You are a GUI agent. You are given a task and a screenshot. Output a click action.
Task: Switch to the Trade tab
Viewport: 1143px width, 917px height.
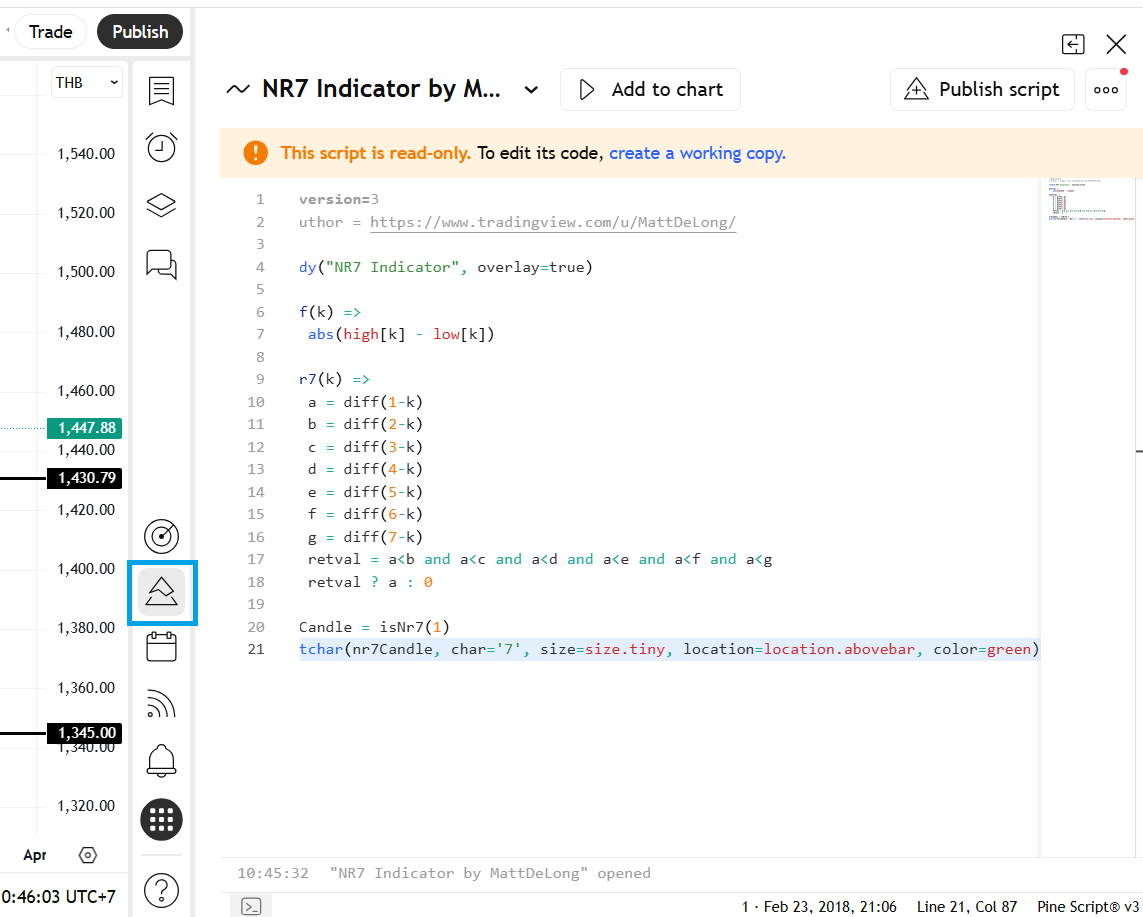click(x=50, y=32)
